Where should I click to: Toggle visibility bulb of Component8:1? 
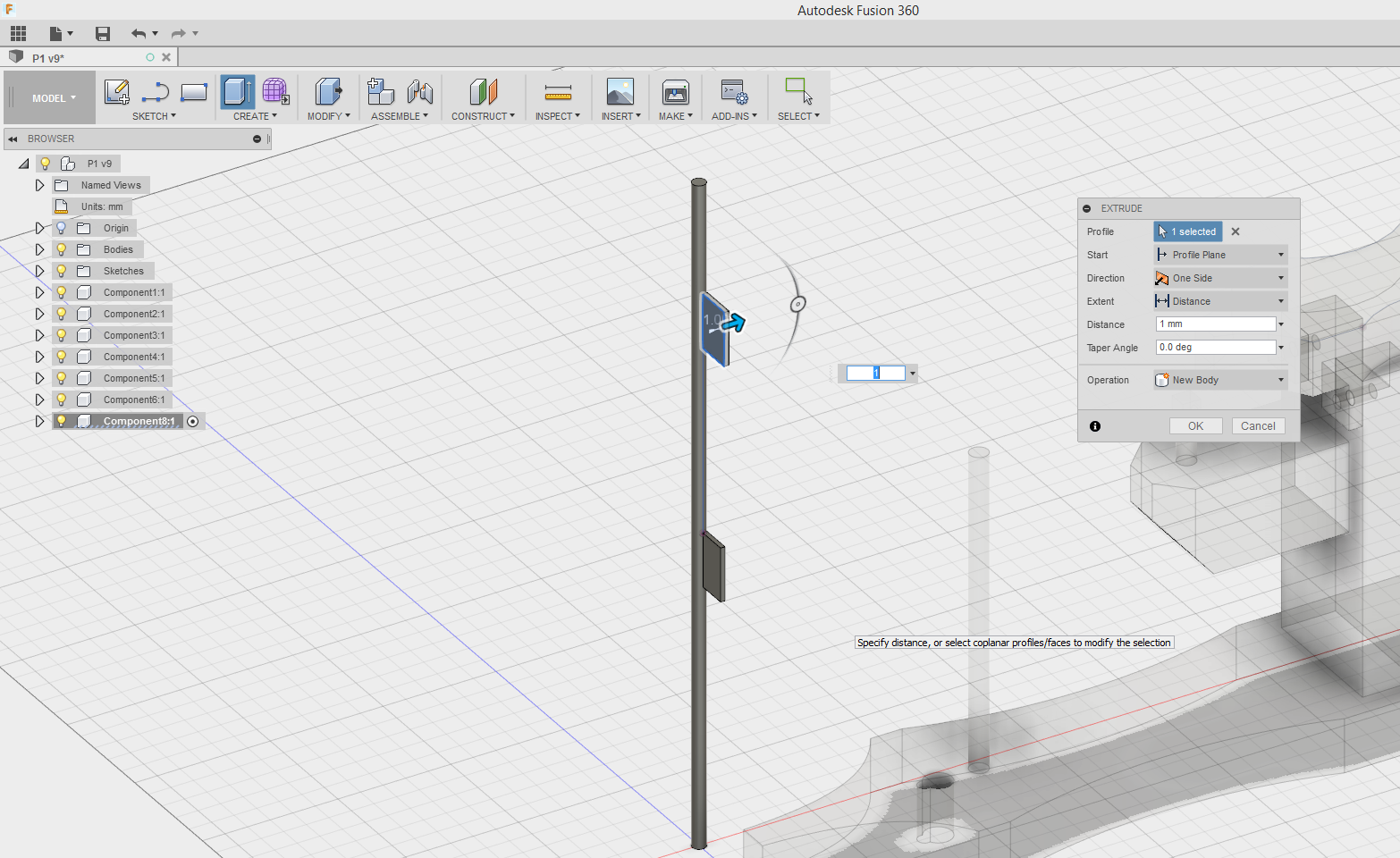pyautogui.click(x=62, y=421)
